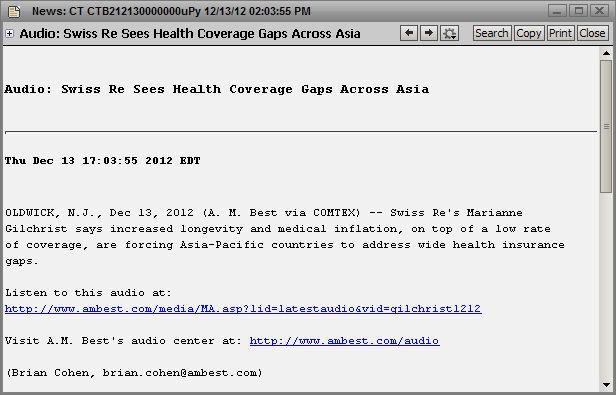Click the Search button
The height and width of the screenshot is (395, 616).
pyautogui.click(x=492, y=33)
